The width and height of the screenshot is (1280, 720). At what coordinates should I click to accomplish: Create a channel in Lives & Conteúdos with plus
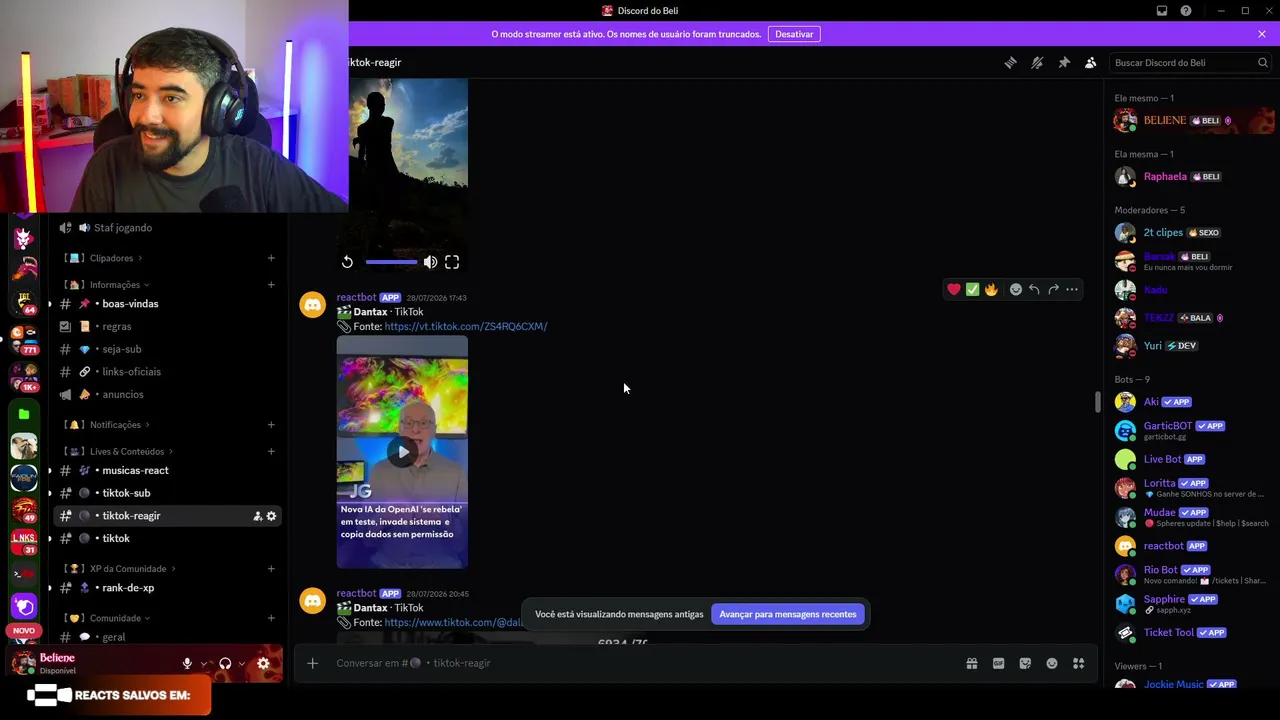(271, 451)
